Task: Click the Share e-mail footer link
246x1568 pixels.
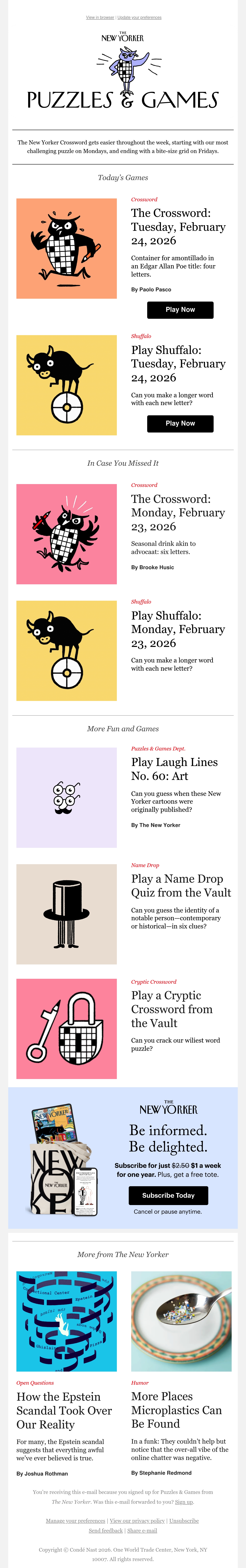Action: click(142, 1530)
